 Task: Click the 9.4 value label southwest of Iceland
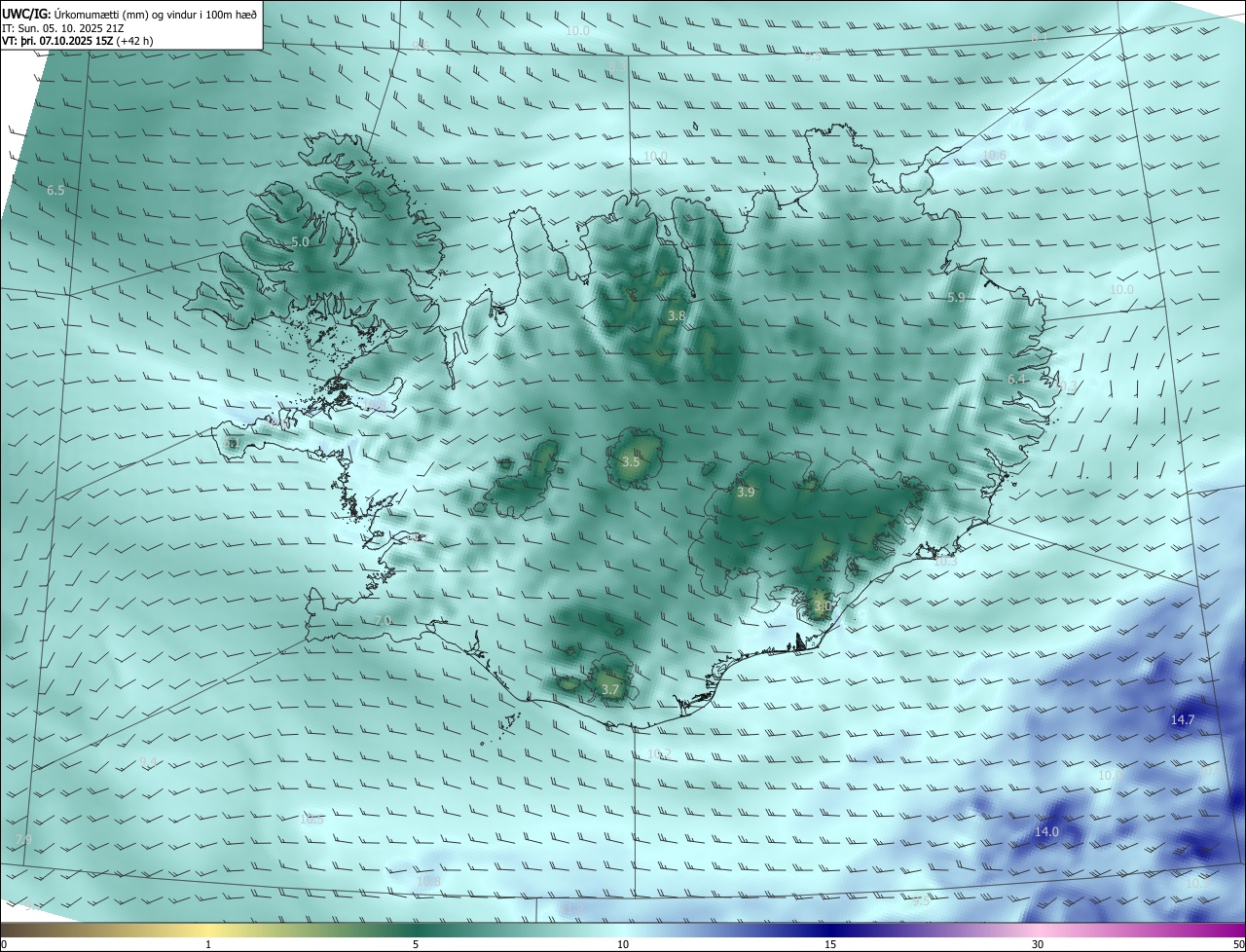tap(148, 761)
